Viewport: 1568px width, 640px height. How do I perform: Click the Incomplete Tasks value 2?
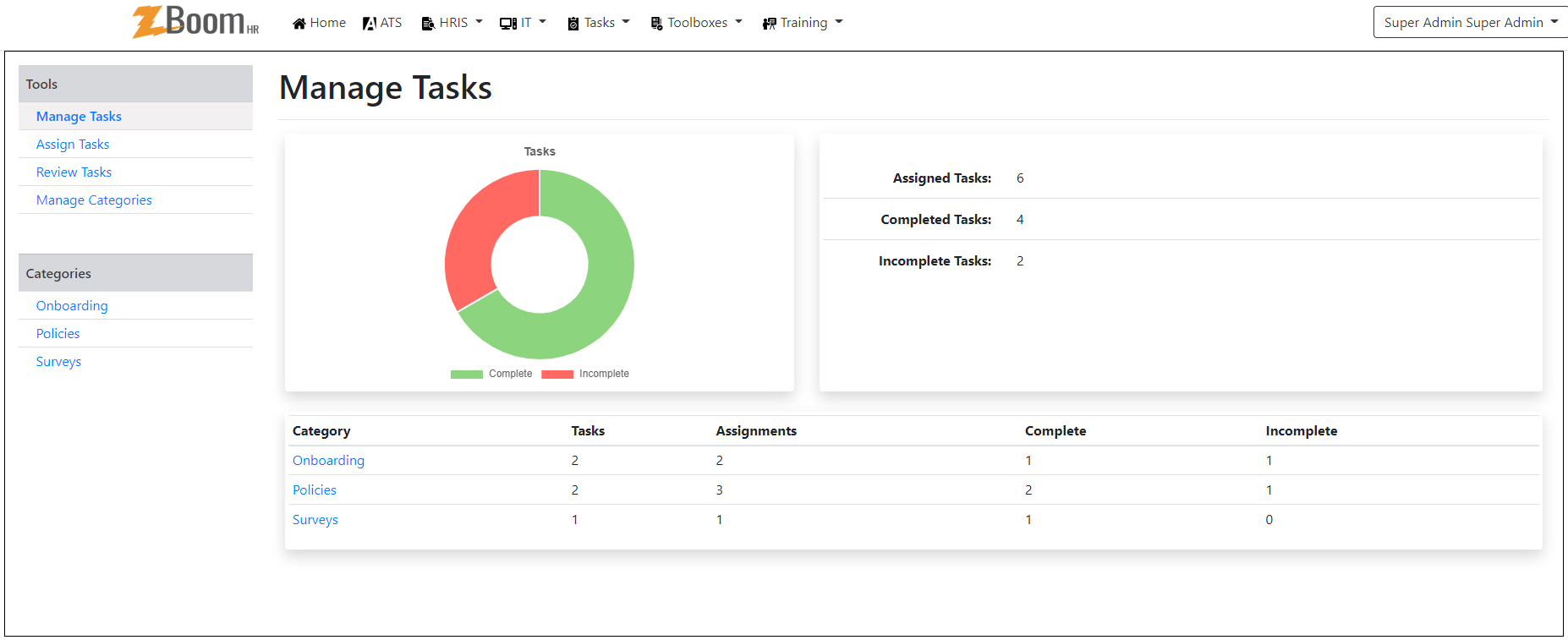pyautogui.click(x=1020, y=261)
